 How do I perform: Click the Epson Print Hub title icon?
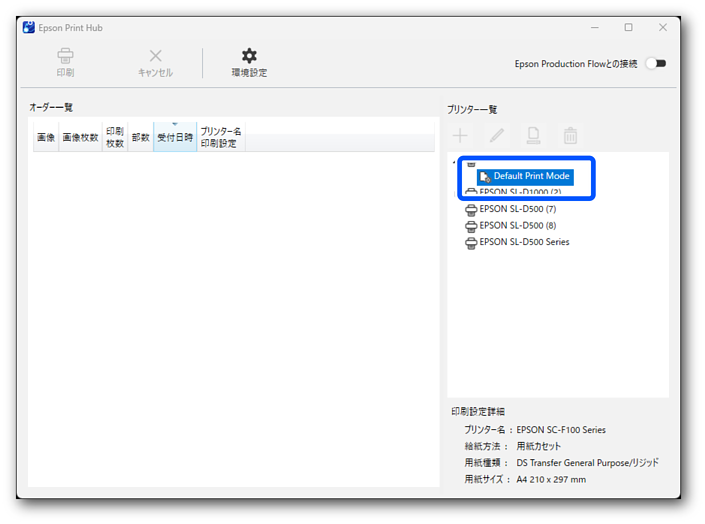29,28
